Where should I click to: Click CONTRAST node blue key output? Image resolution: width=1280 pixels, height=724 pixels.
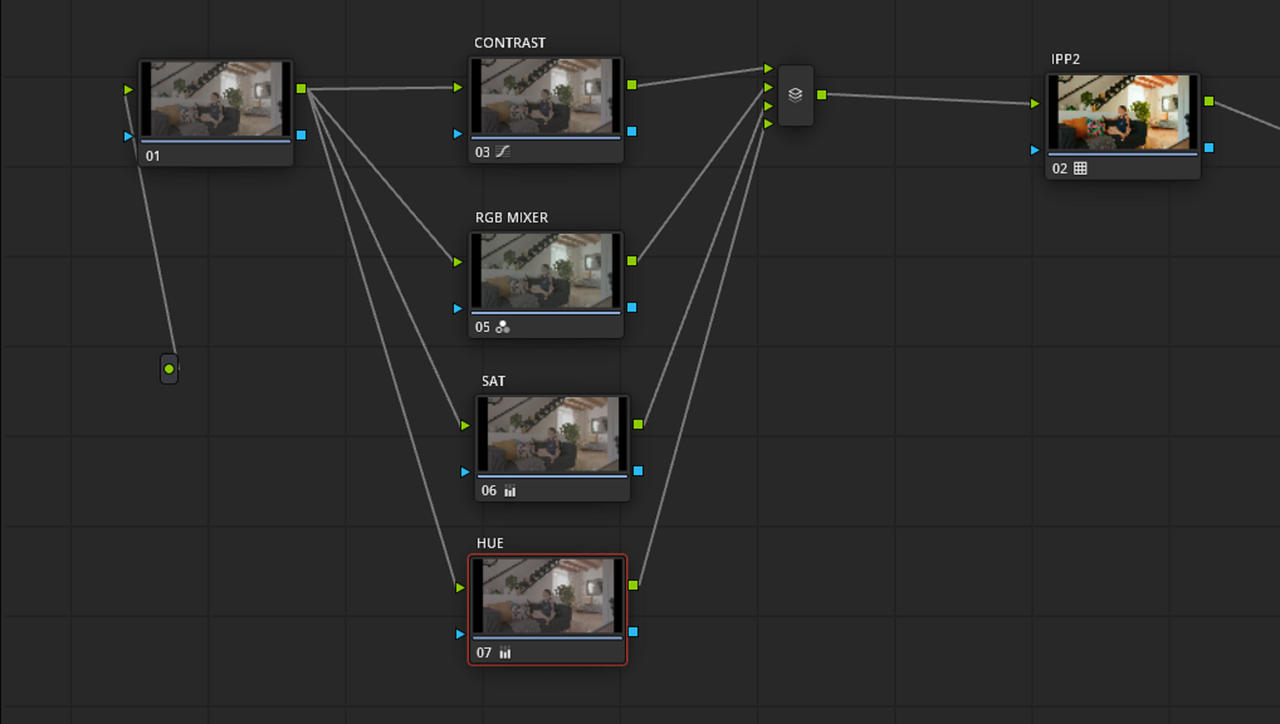click(x=632, y=131)
